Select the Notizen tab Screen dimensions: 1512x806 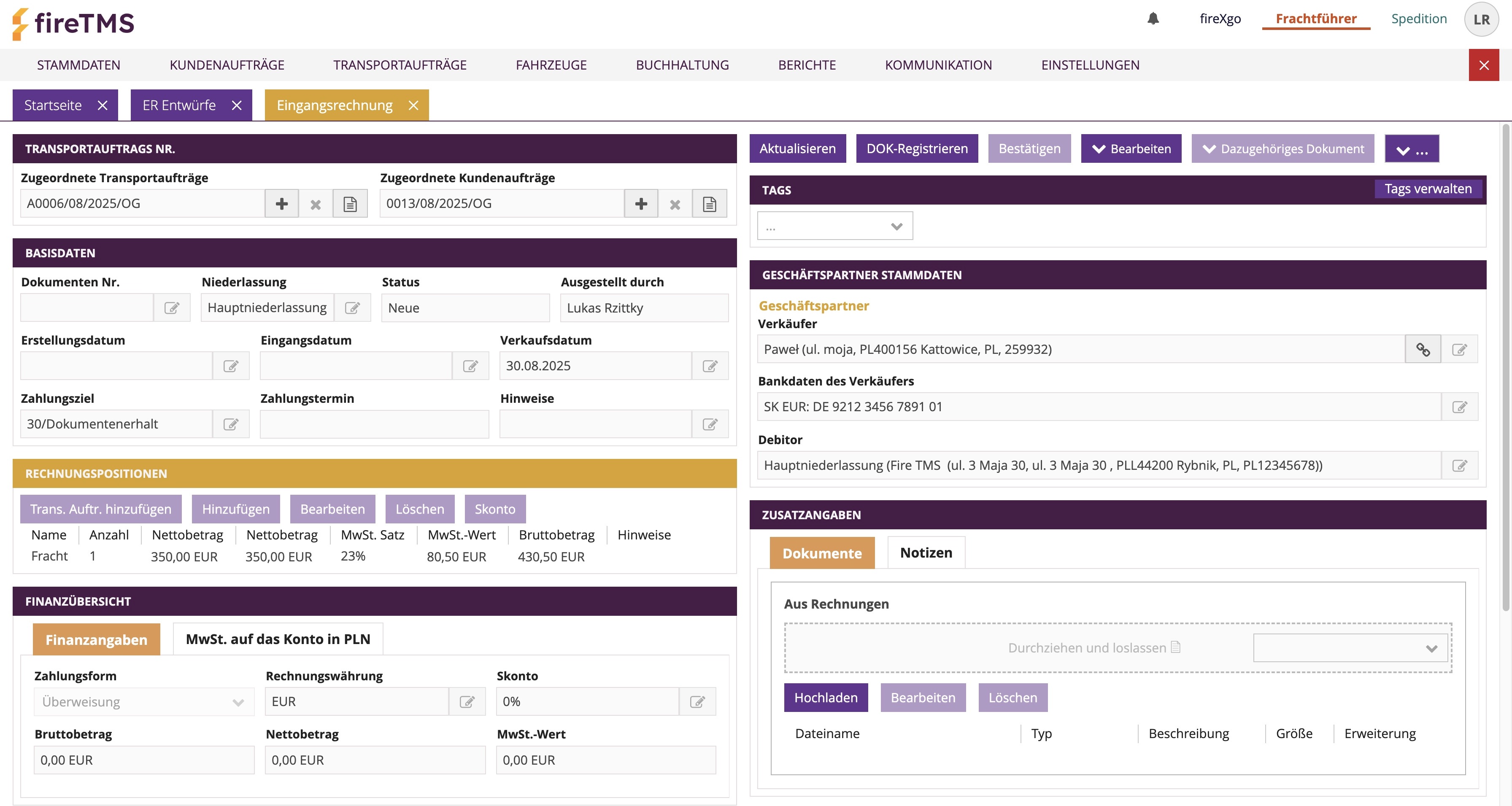tap(926, 553)
